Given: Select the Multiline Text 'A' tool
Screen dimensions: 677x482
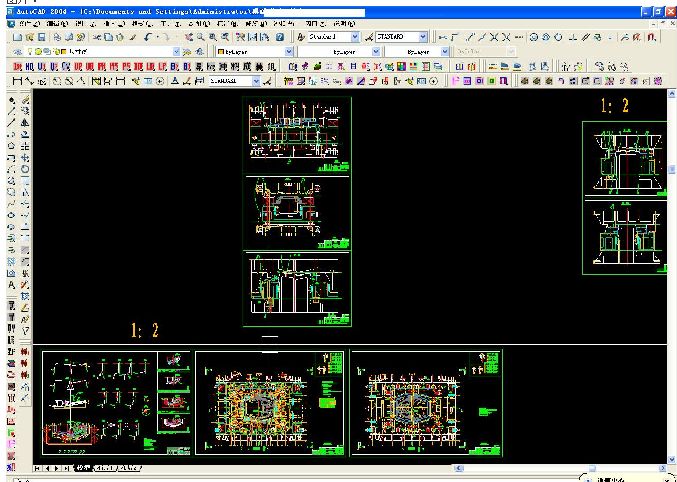Looking at the screenshot, I should click(x=12, y=285).
